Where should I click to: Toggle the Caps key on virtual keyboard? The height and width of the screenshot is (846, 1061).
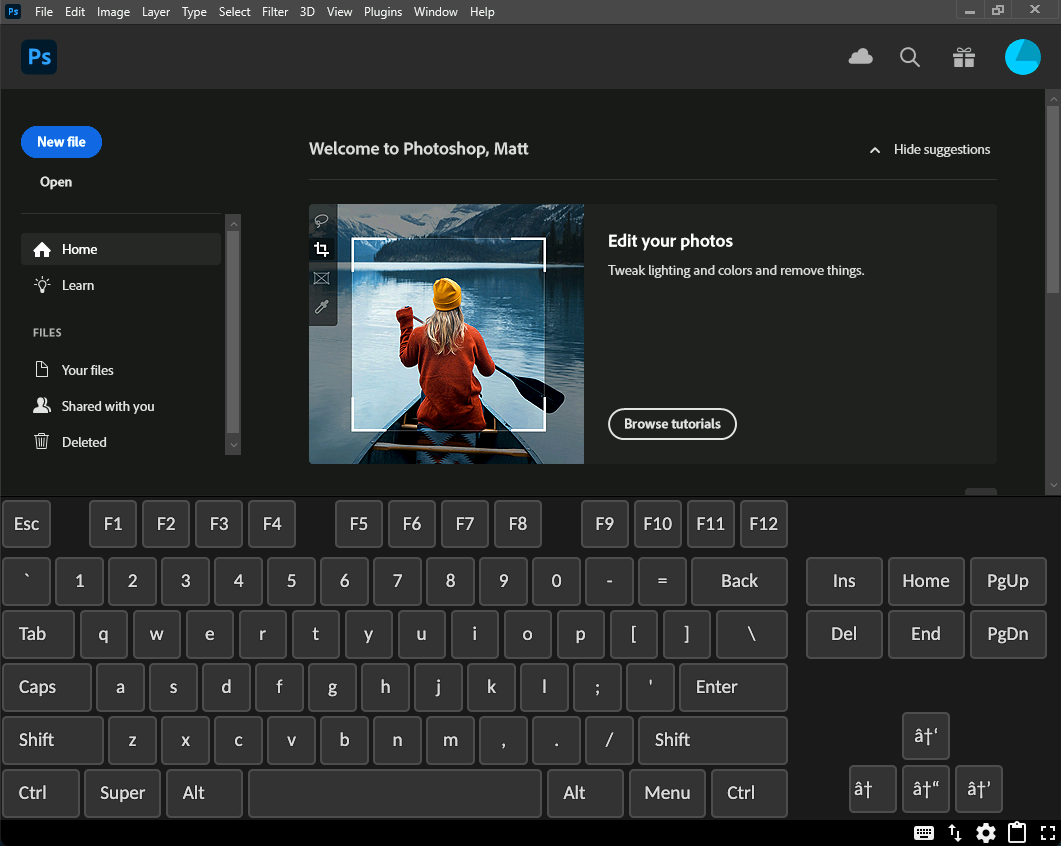pos(46,687)
